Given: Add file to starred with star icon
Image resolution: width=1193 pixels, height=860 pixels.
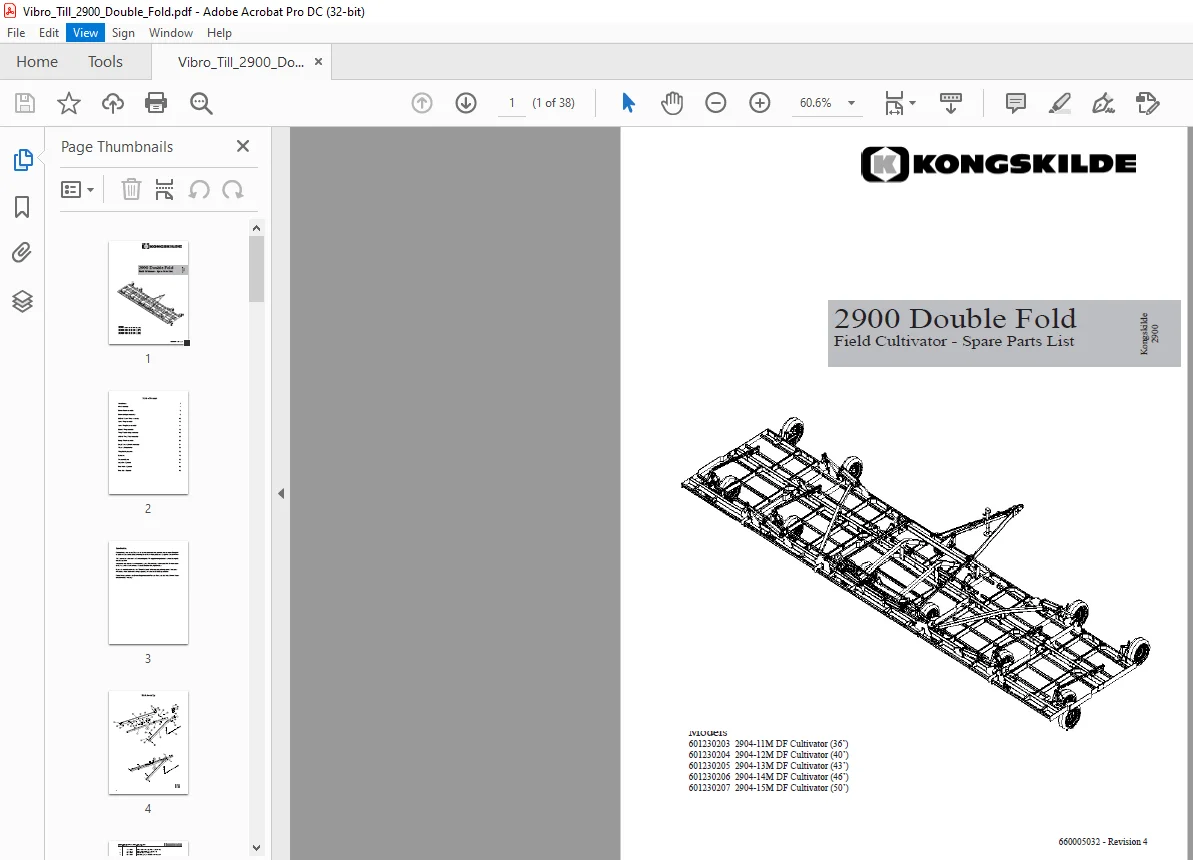Looking at the screenshot, I should pos(69,103).
